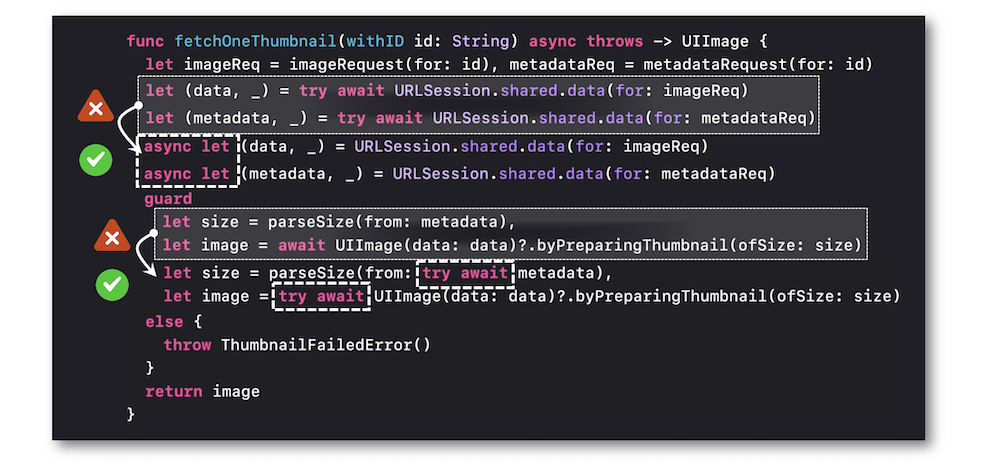1000x466 pixels.
Task: Click ThumbnailFailedError() in the throw line
Action: pos(326,345)
